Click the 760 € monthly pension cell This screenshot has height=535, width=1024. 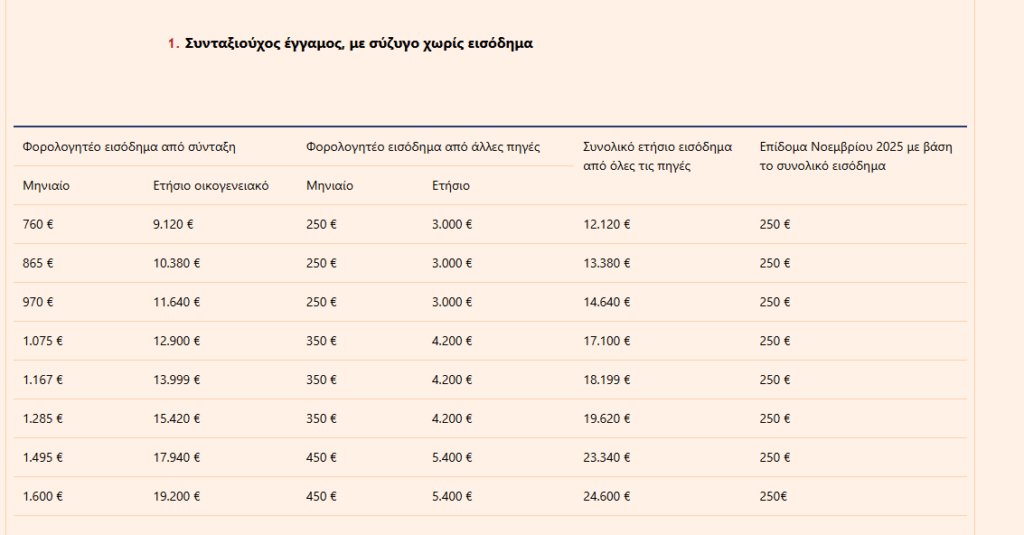38,224
